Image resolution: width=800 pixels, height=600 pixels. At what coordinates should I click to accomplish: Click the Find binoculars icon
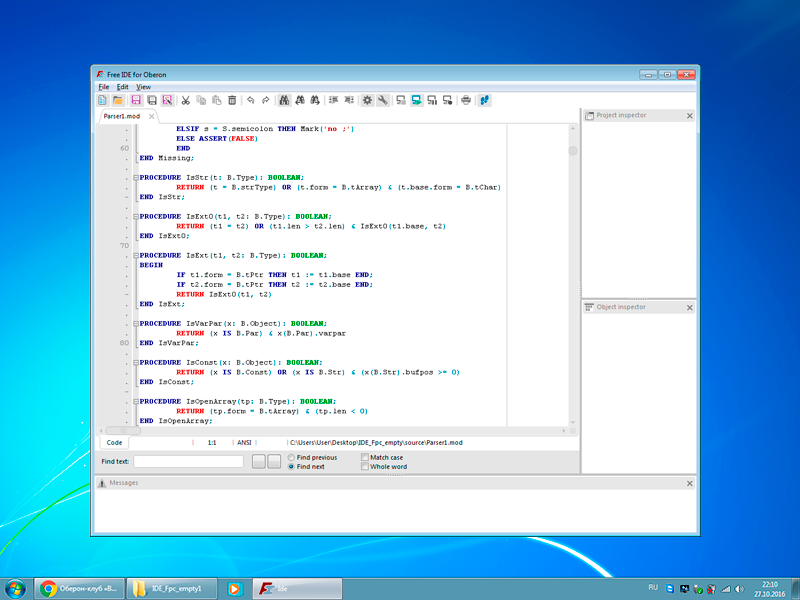[284, 100]
